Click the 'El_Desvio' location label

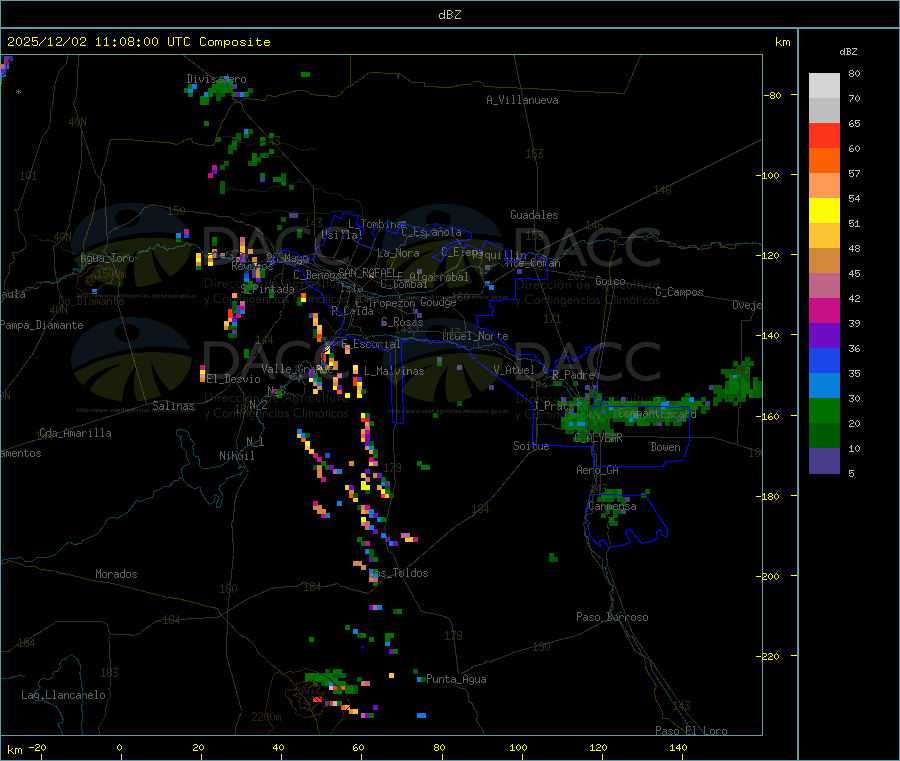point(234,379)
